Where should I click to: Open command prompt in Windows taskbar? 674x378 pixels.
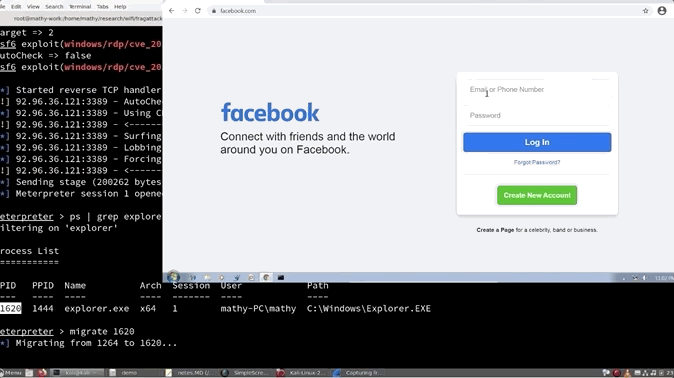281,278
